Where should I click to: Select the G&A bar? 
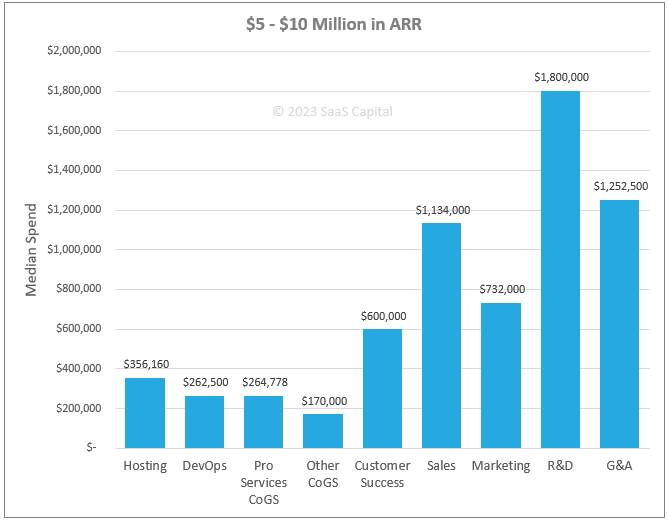(619, 324)
